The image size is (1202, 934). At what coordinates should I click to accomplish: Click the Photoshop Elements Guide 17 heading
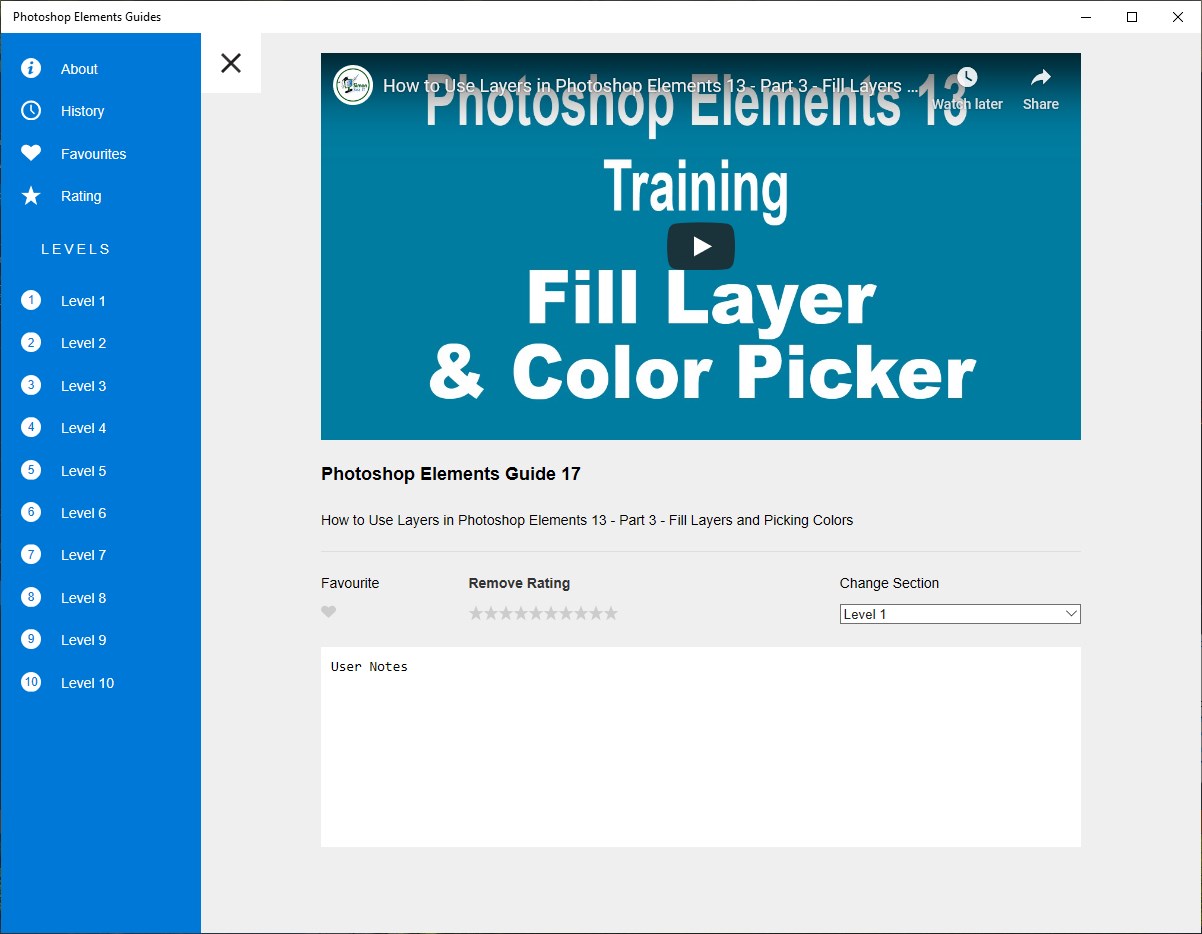451,474
